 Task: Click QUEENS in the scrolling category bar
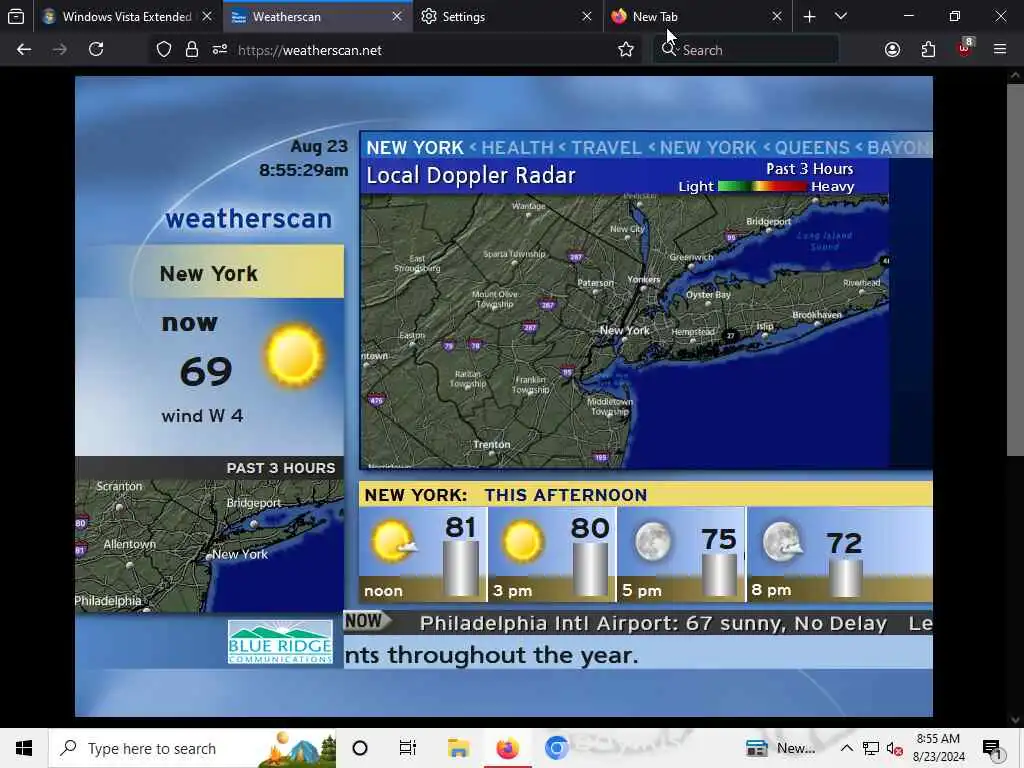(x=812, y=148)
